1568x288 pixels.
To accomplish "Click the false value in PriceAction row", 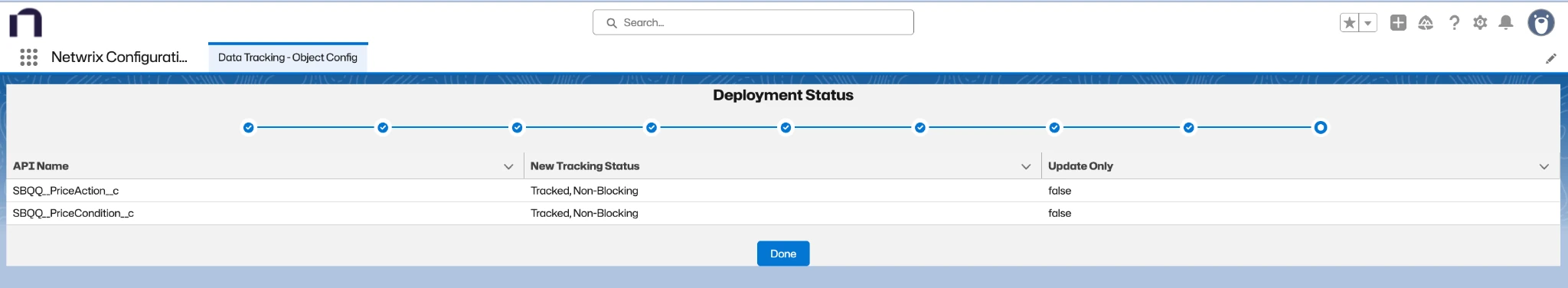I will coord(1060,191).
